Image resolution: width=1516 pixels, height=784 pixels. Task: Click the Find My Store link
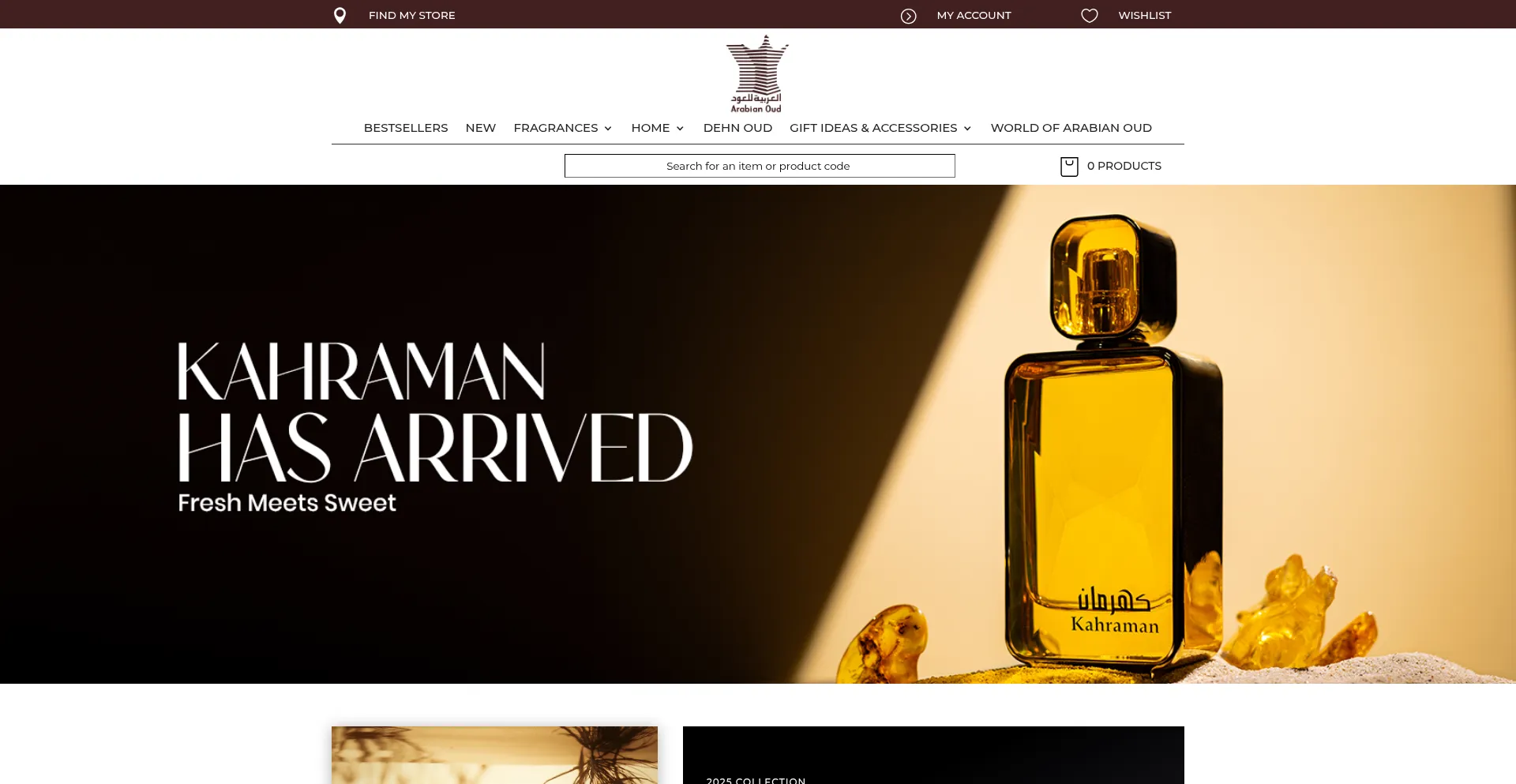pyautogui.click(x=412, y=16)
